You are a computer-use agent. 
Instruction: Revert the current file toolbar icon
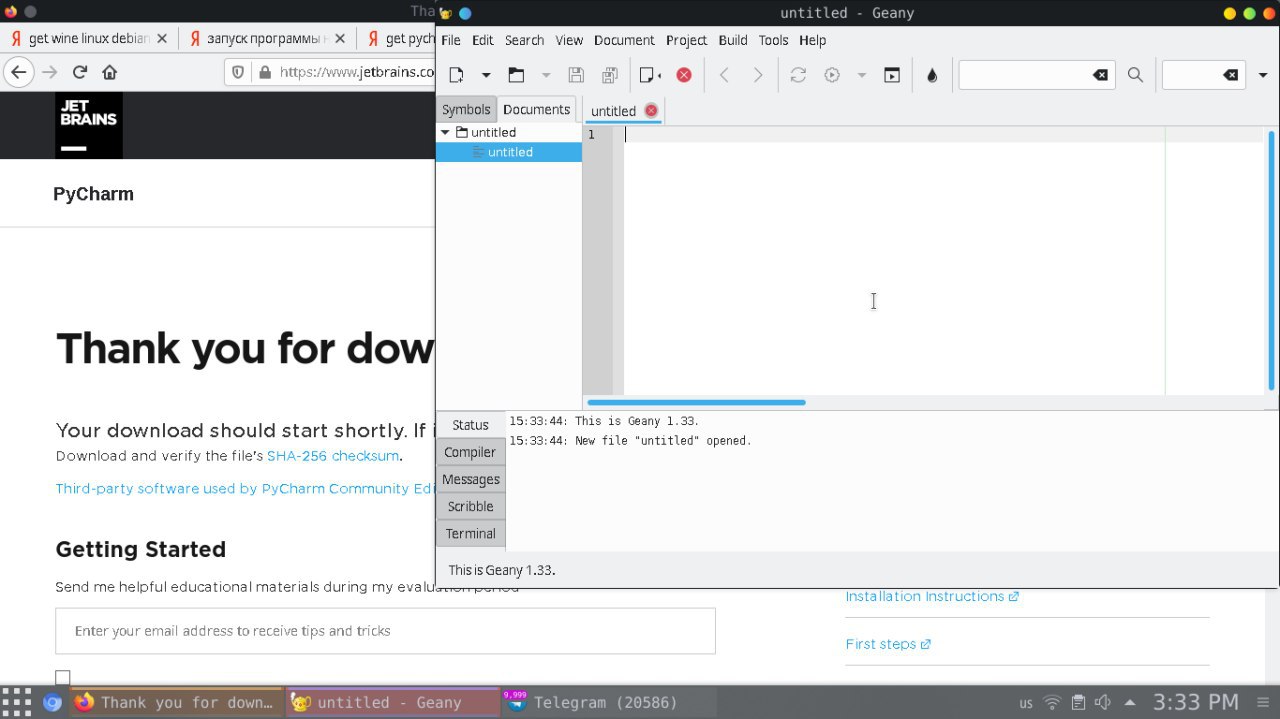(650, 75)
